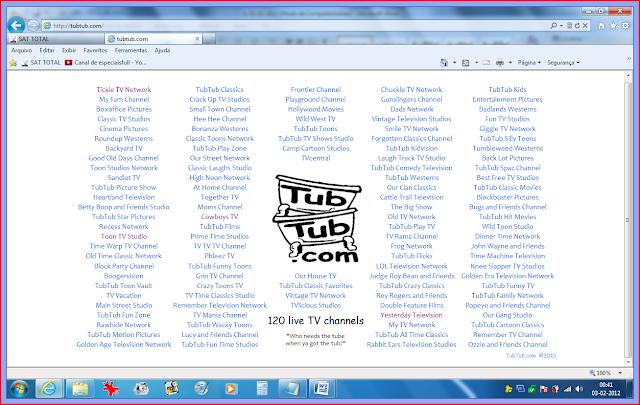Open the Favoritos menu

pyautogui.click(x=95, y=50)
